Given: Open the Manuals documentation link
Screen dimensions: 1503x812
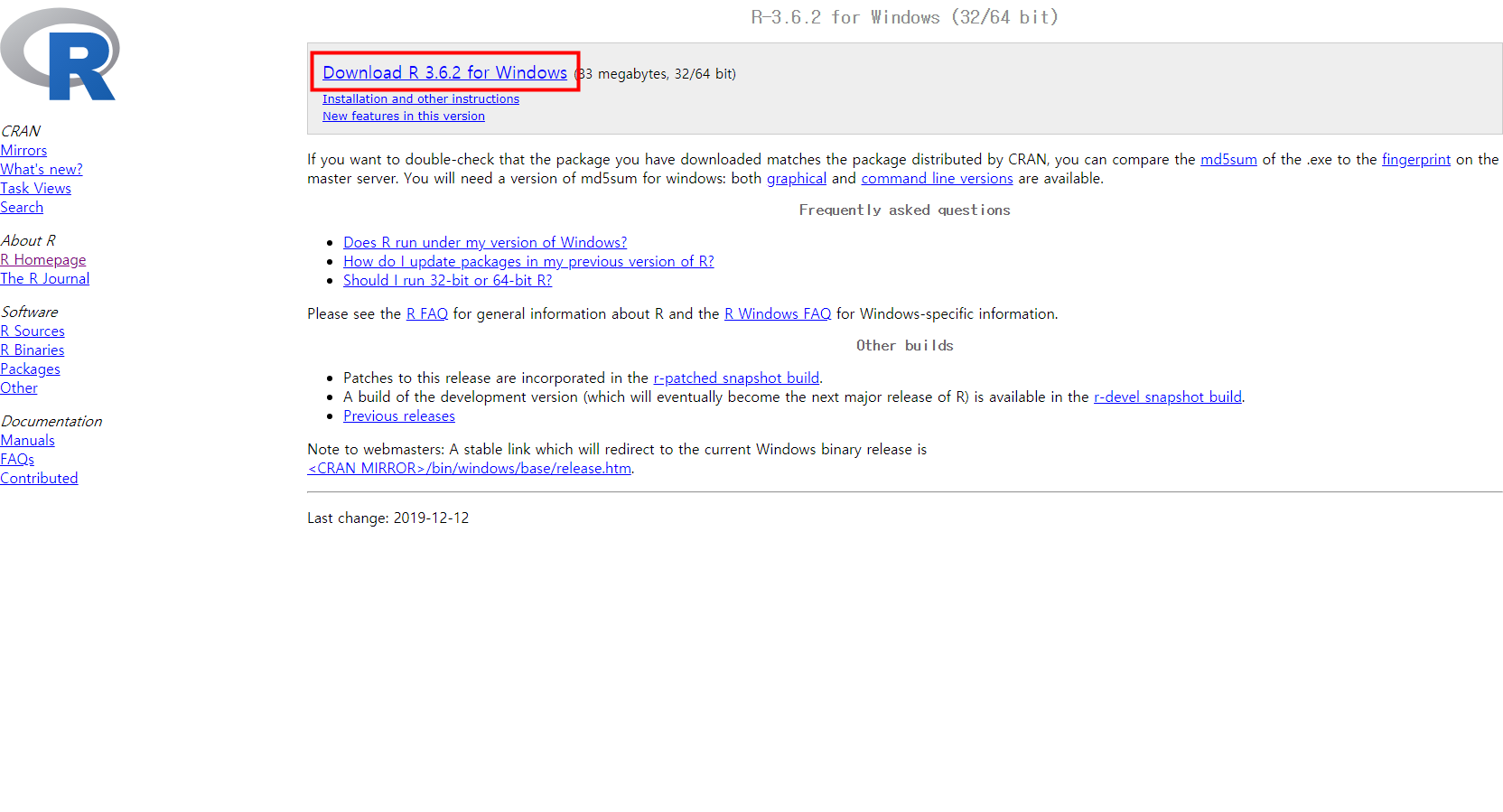Looking at the screenshot, I should point(27,440).
